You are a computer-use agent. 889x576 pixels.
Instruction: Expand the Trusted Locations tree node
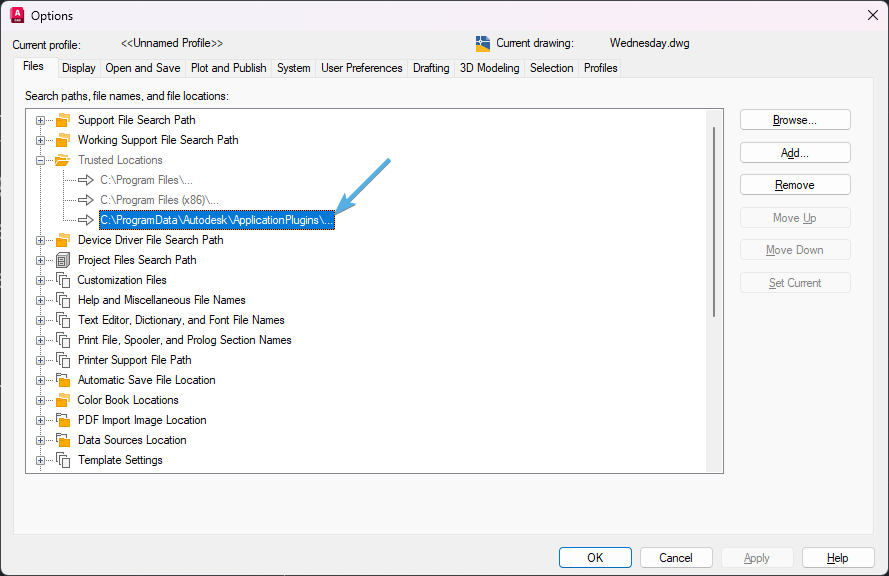[x=39, y=160]
